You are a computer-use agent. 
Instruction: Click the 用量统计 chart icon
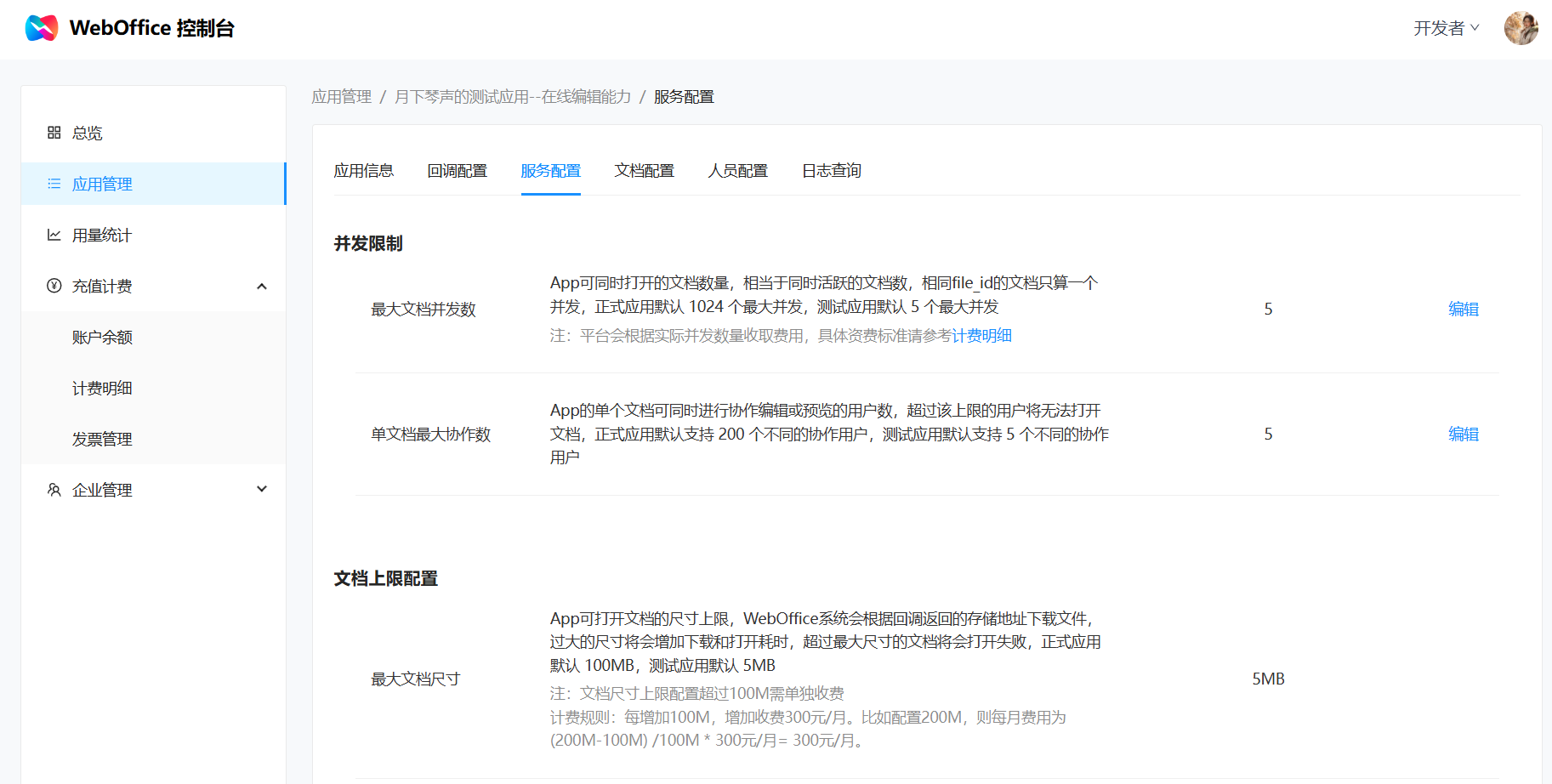[x=54, y=235]
